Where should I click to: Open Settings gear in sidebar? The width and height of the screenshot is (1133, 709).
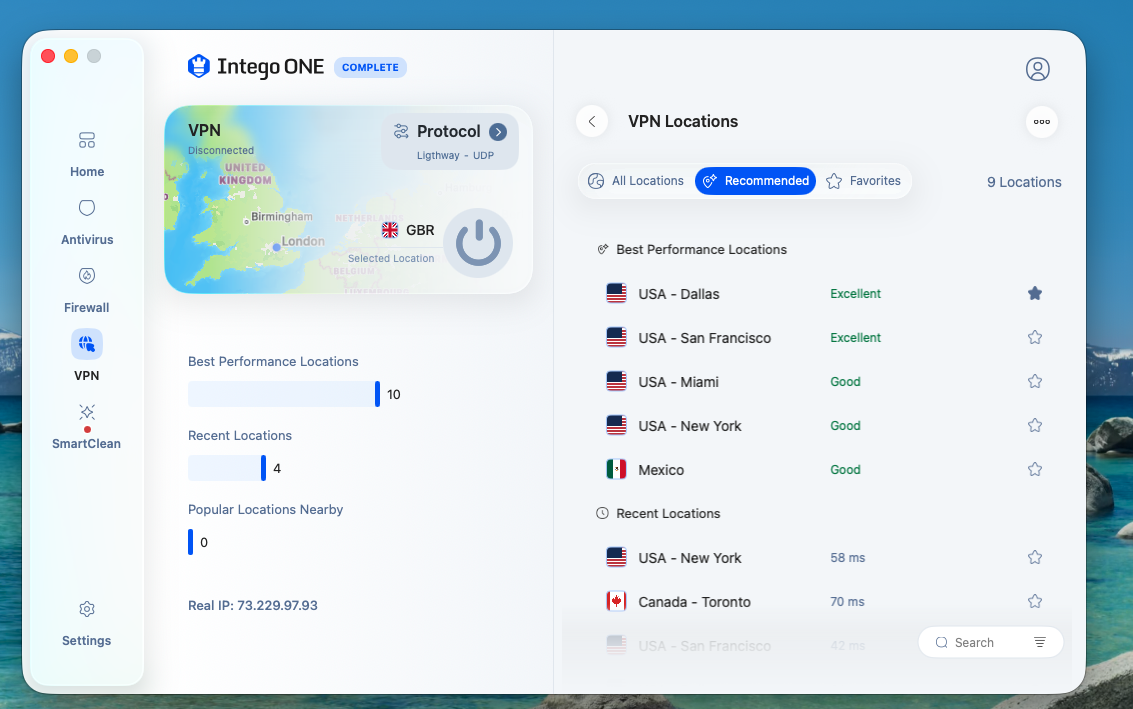(x=87, y=623)
